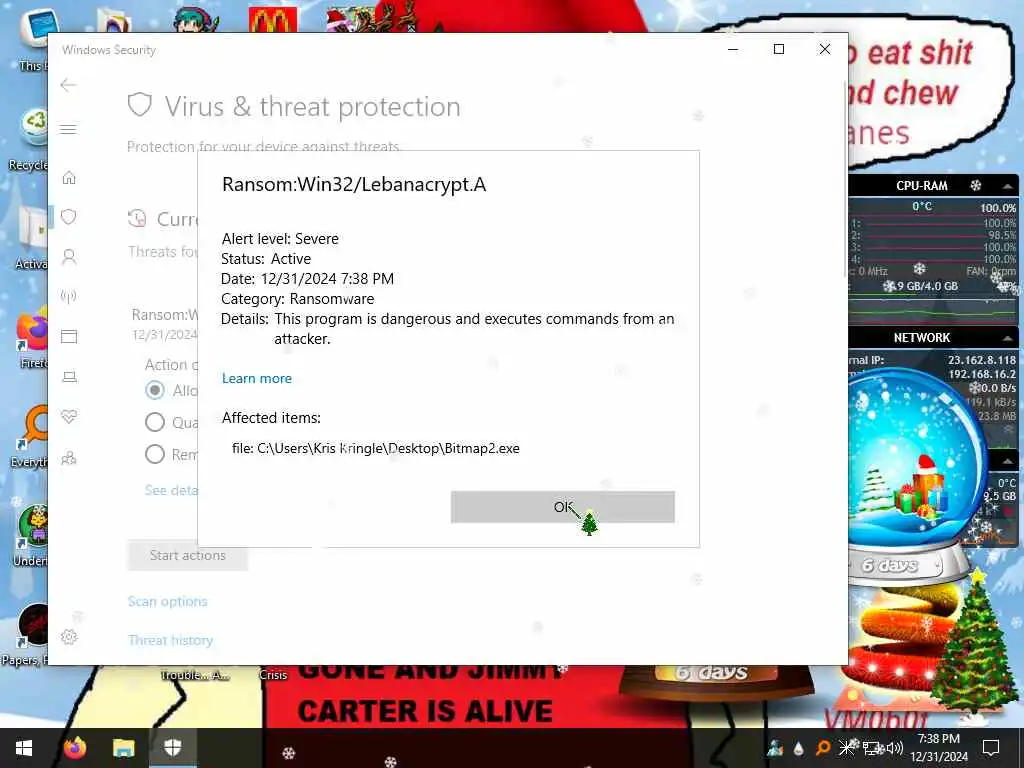Open the notification action center icon
The width and height of the screenshot is (1024, 768).
[991, 748]
